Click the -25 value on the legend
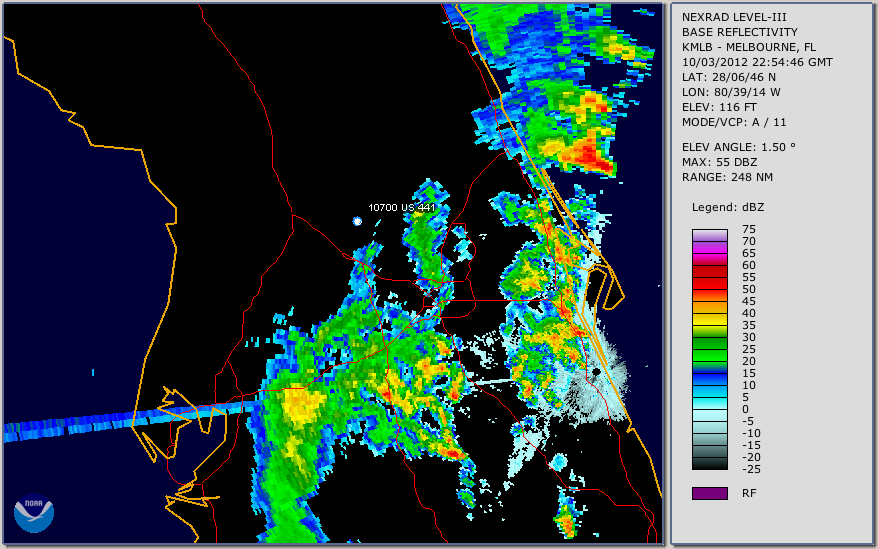The height and width of the screenshot is (549, 878). (x=749, y=469)
